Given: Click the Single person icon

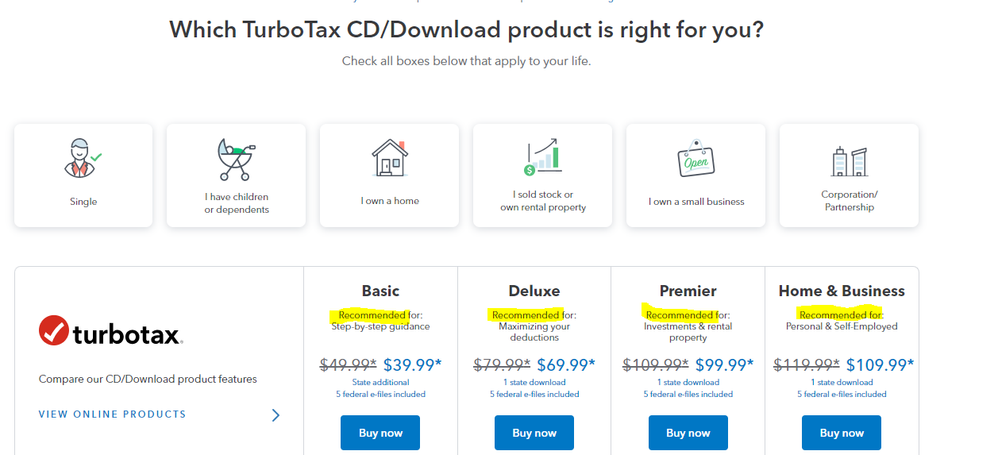Looking at the screenshot, I should coord(83,157).
